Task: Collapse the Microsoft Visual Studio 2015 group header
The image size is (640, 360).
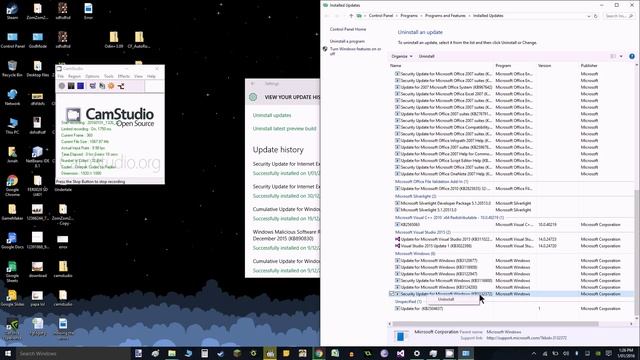Action: coord(423,232)
